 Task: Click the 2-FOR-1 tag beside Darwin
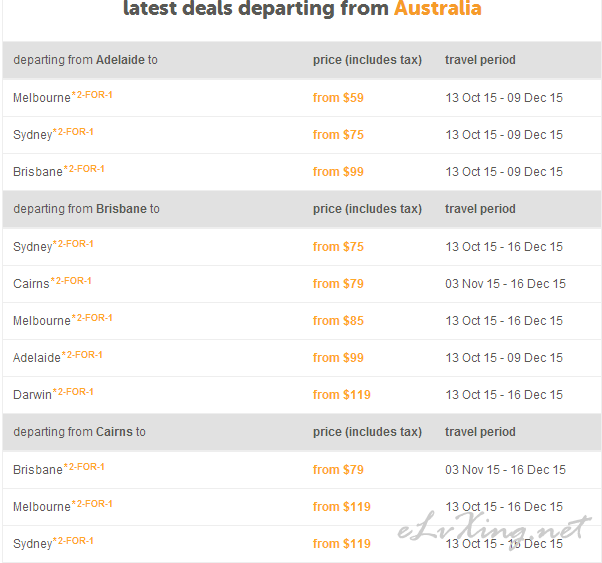(73, 392)
